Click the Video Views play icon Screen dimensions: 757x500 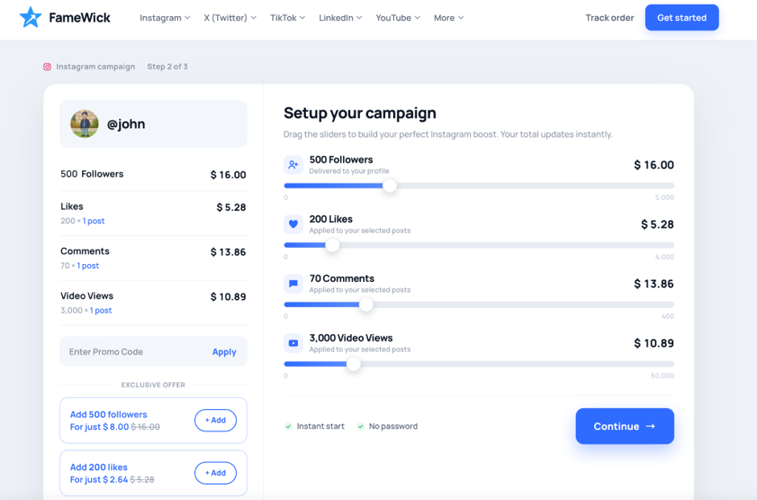[293, 343]
